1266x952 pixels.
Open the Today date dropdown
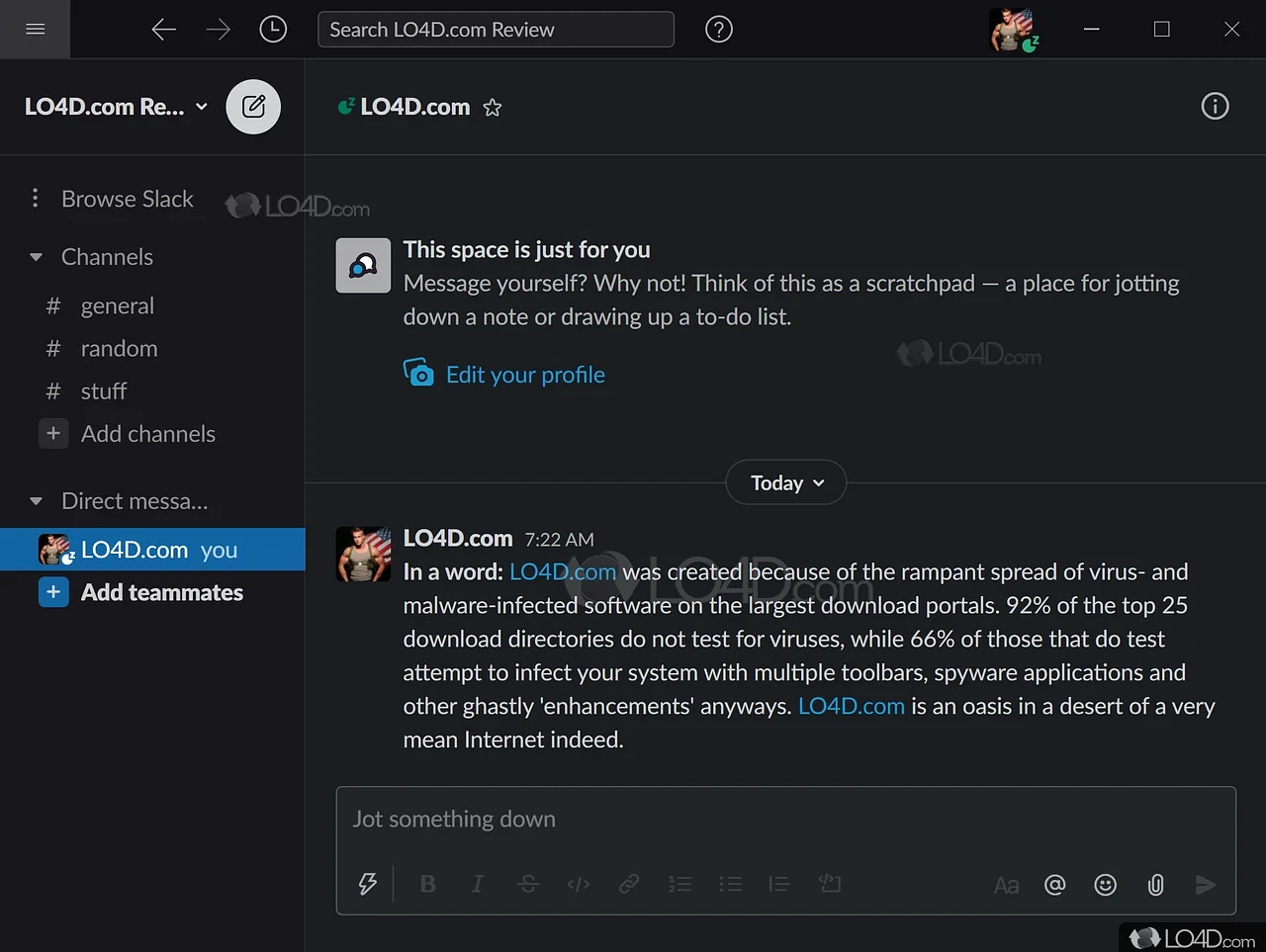tap(786, 482)
